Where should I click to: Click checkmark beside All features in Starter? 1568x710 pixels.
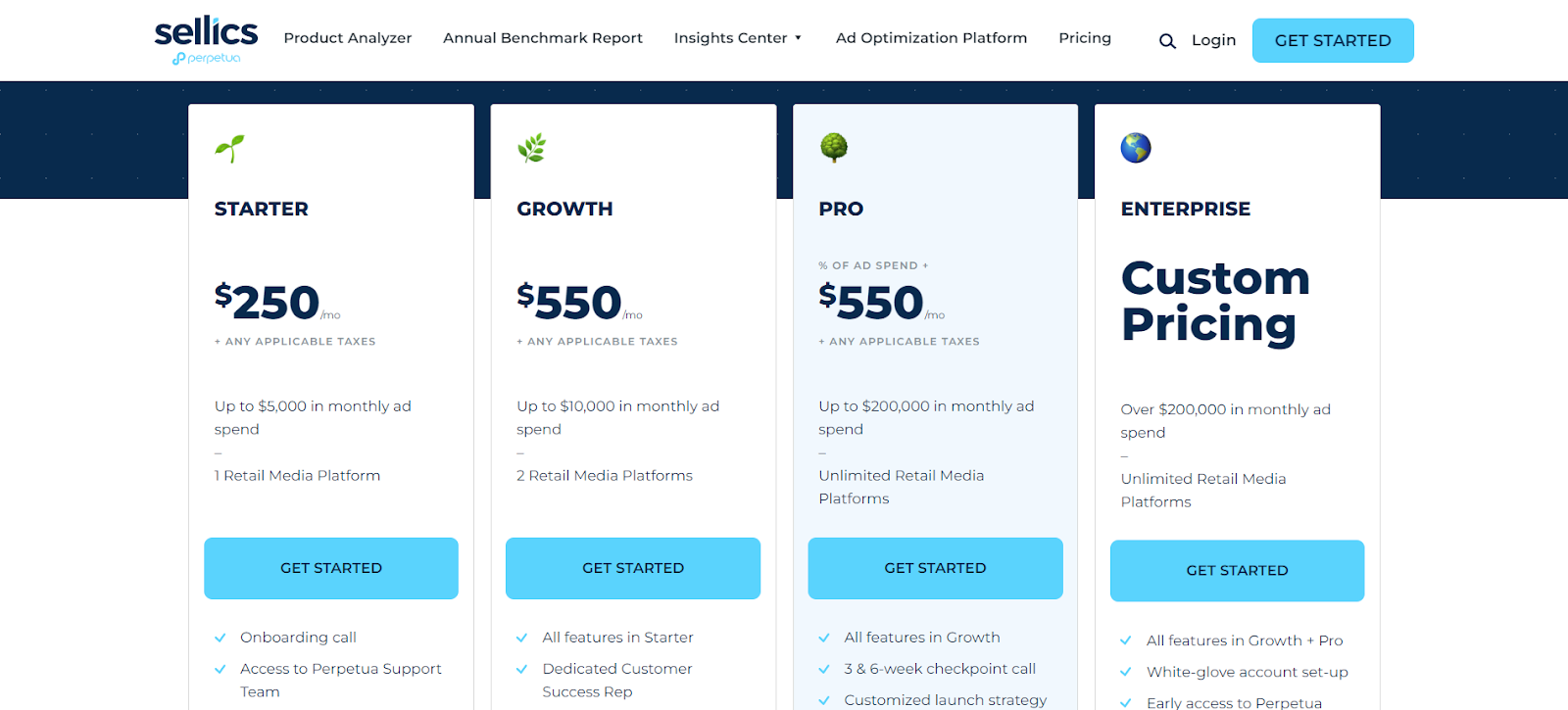522,638
